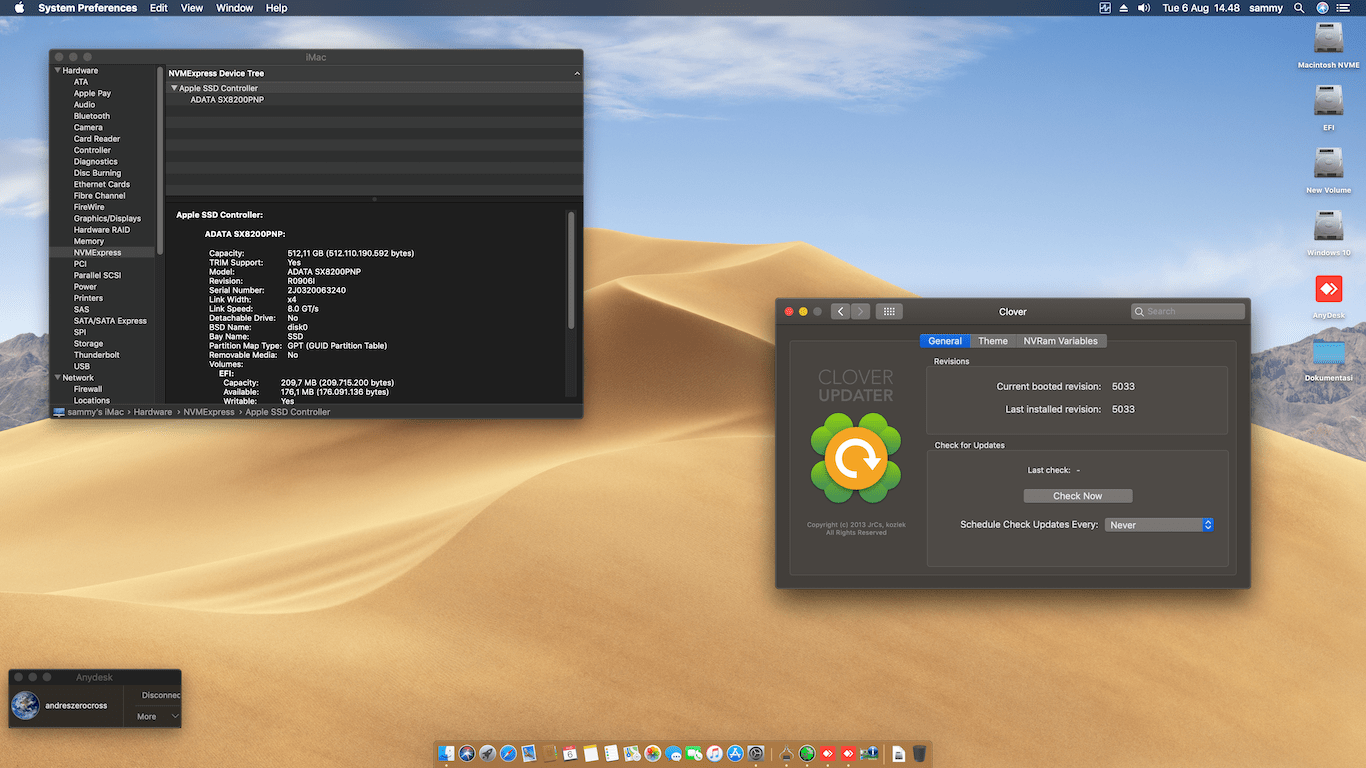Open Notes from the Dock

tap(591, 753)
